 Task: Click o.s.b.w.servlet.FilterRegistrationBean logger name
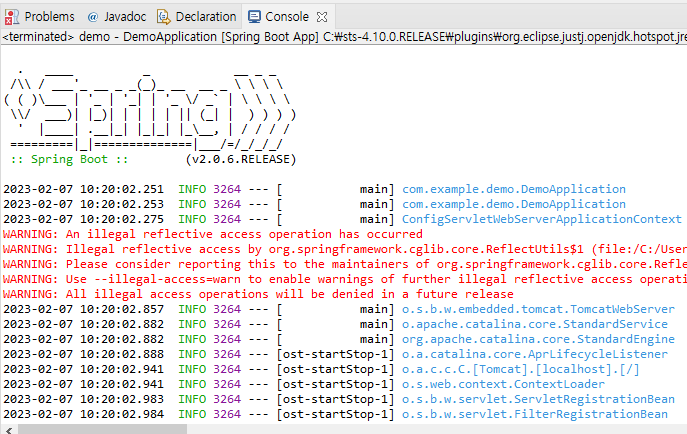(x=535, y=414)
